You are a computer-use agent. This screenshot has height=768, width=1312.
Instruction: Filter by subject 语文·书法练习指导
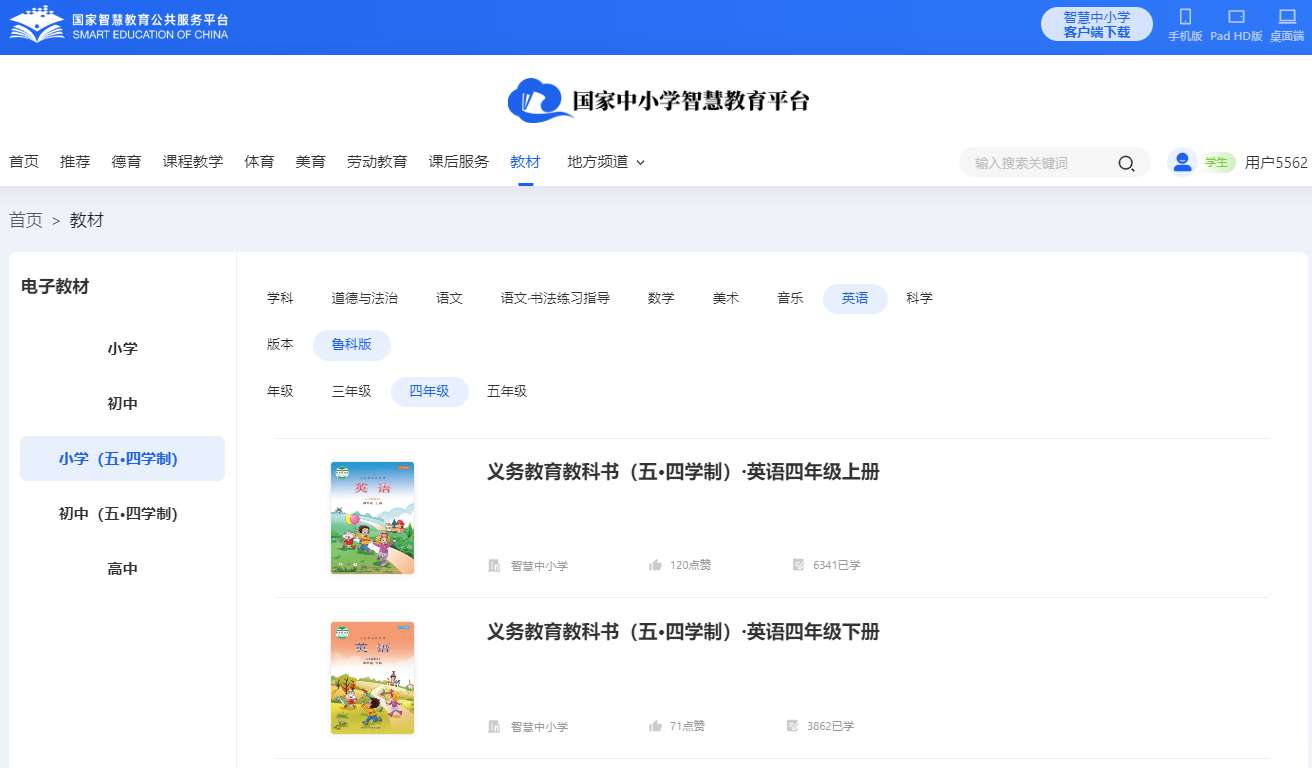pyautogui.click(x=555, y=298)
